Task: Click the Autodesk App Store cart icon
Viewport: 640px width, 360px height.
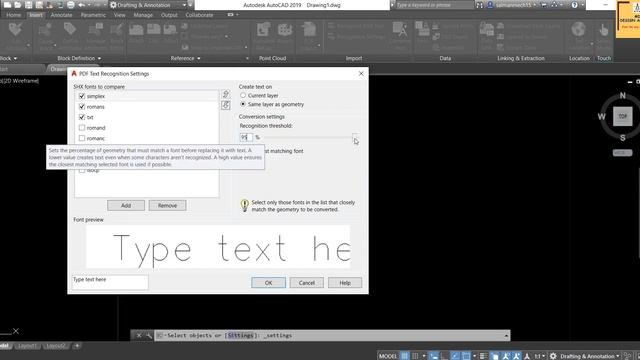Action: [x=544, y=5]
